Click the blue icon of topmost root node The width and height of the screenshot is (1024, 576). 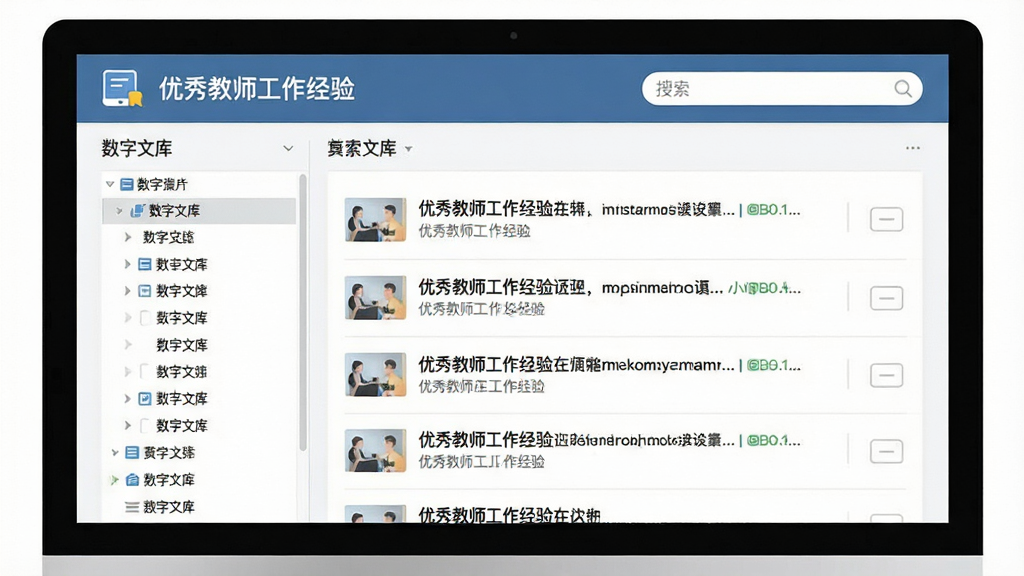tap(127, 184)
